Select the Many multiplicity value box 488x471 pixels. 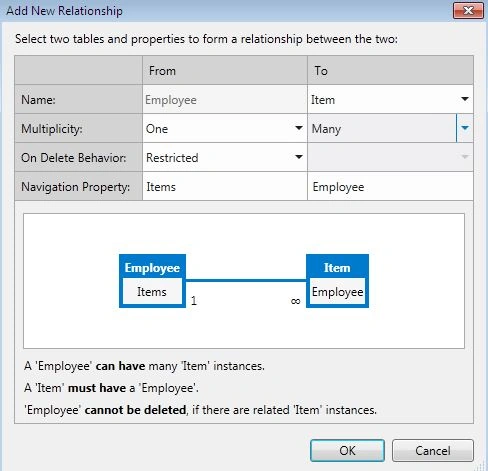click(x=382, y=128)
